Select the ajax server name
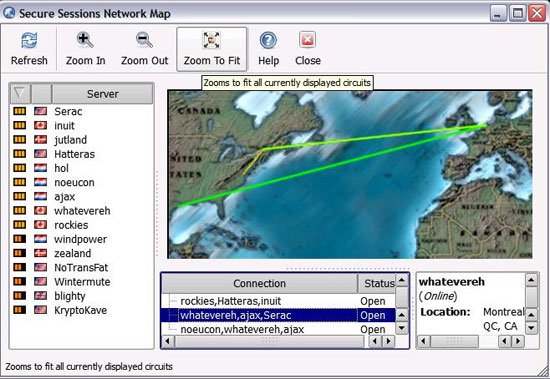This screenshot has height=379, width=550. [x=65, y=197]
